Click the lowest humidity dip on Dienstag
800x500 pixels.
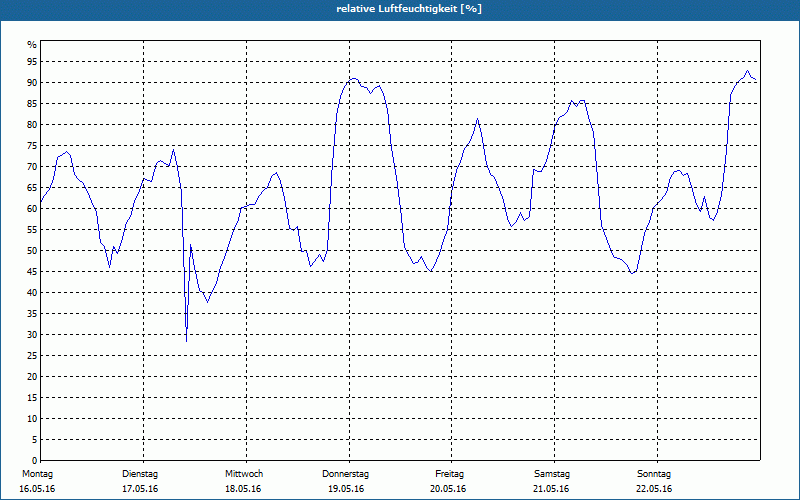click(x=186, y=341)
